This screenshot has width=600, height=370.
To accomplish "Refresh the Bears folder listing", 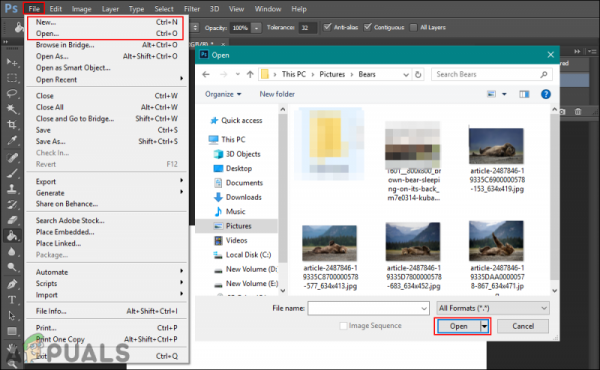I will pyautogui.click(x=418, y=74).
